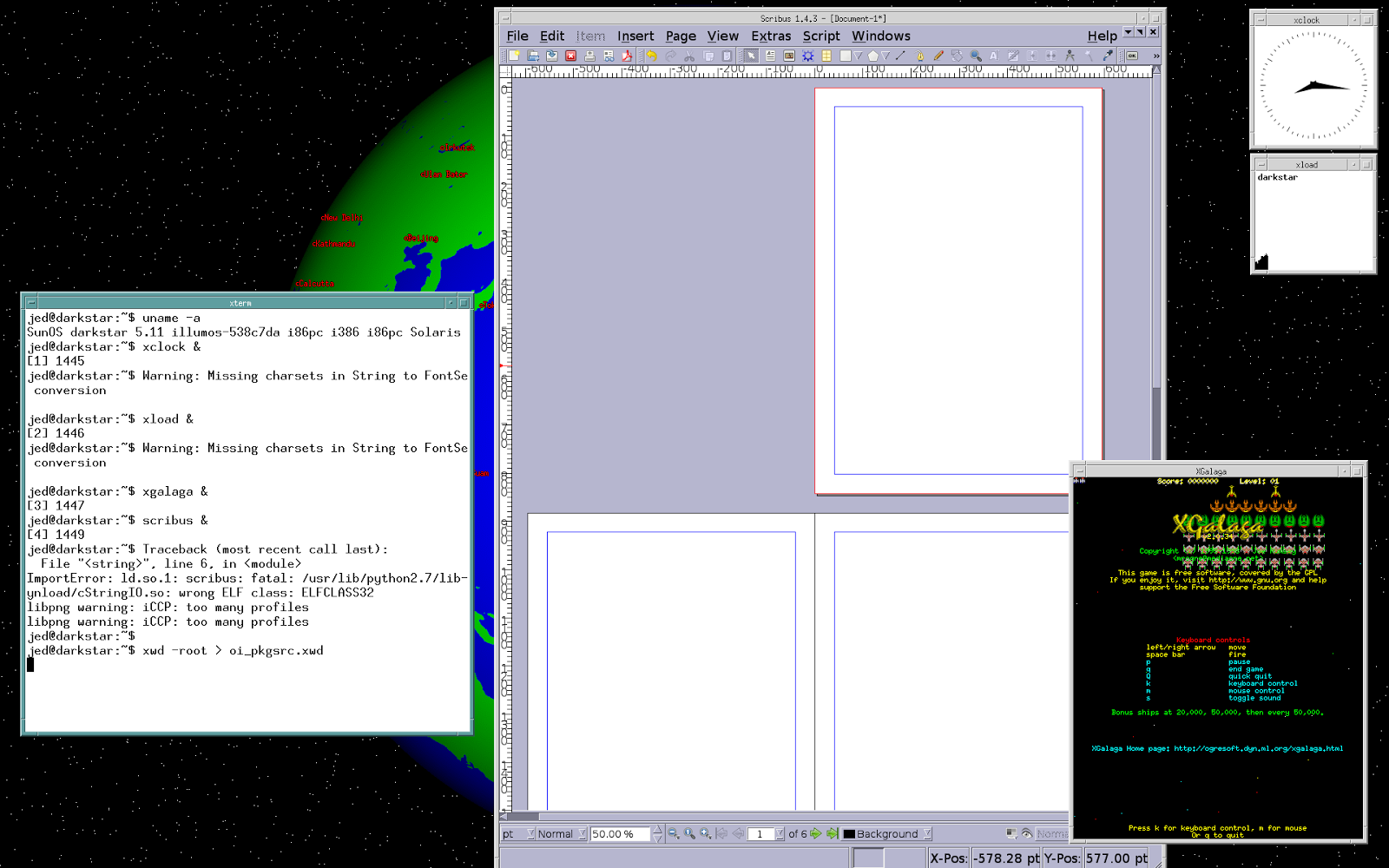The image size is (1389, 868).
Task: Toggle preview mode eye icon
Action: pyautogui.click(x=1027, y=834)
